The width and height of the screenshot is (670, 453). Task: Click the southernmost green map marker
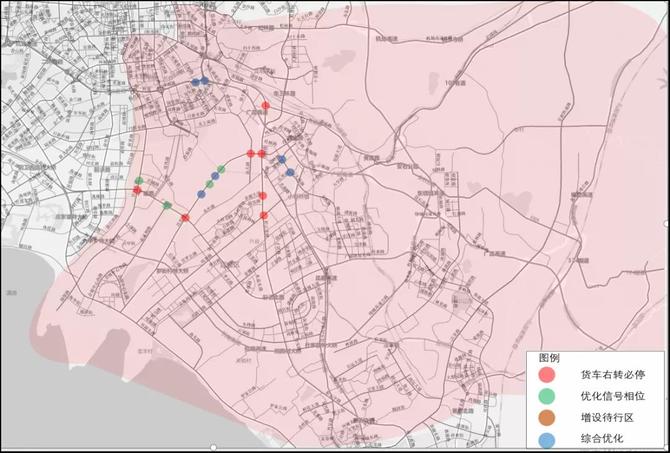point(167,205)
